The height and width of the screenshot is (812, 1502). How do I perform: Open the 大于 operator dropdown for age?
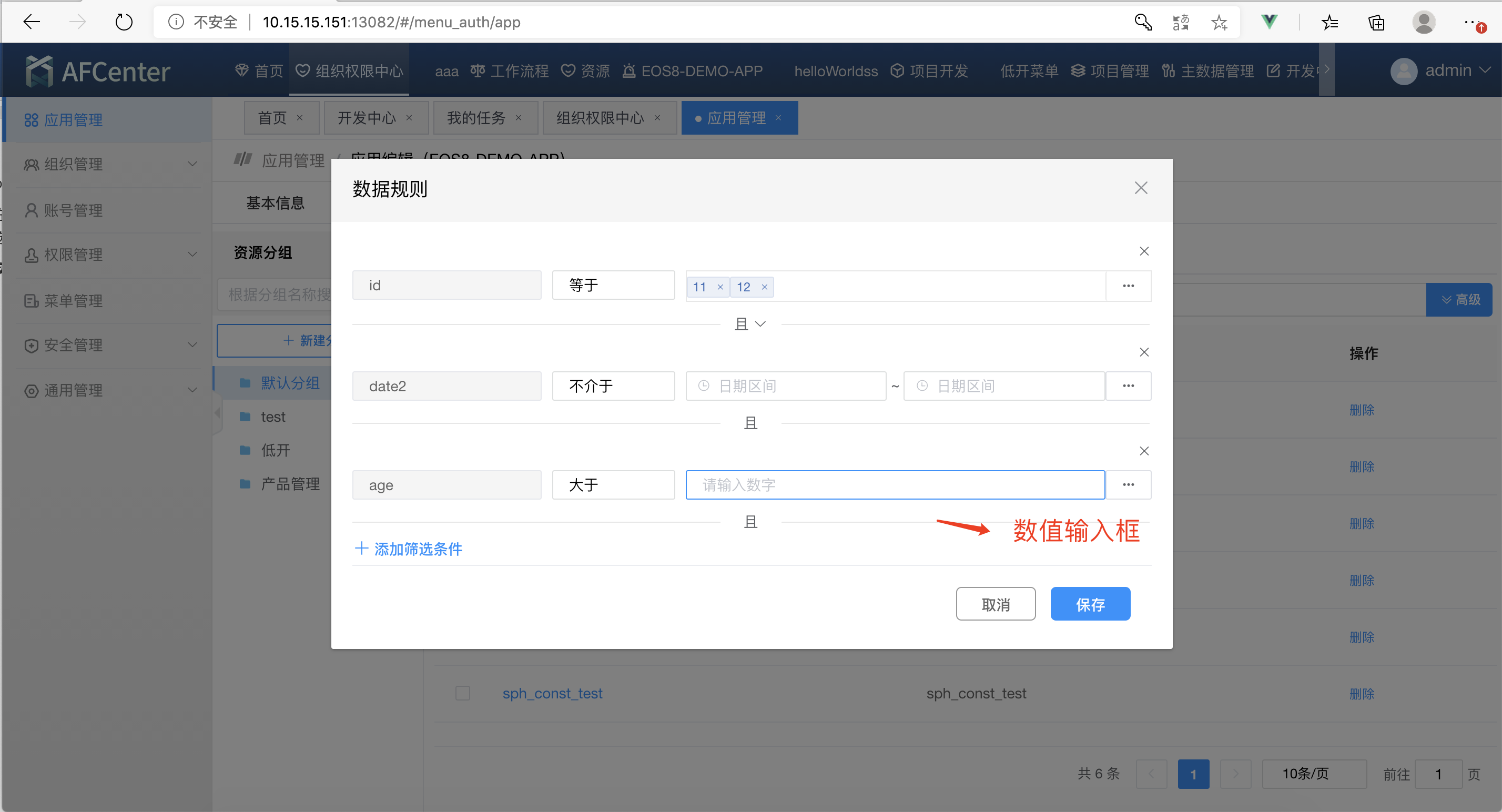click(x=613, y=484)
